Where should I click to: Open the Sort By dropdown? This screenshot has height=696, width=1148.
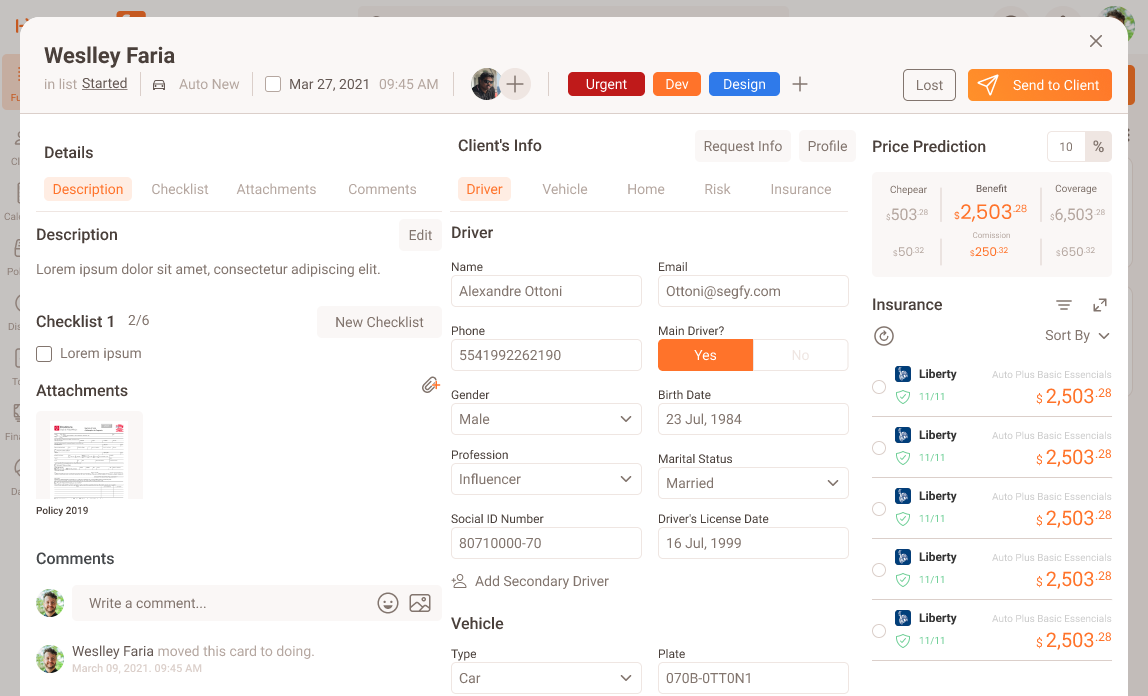(x=1077, y=336)
